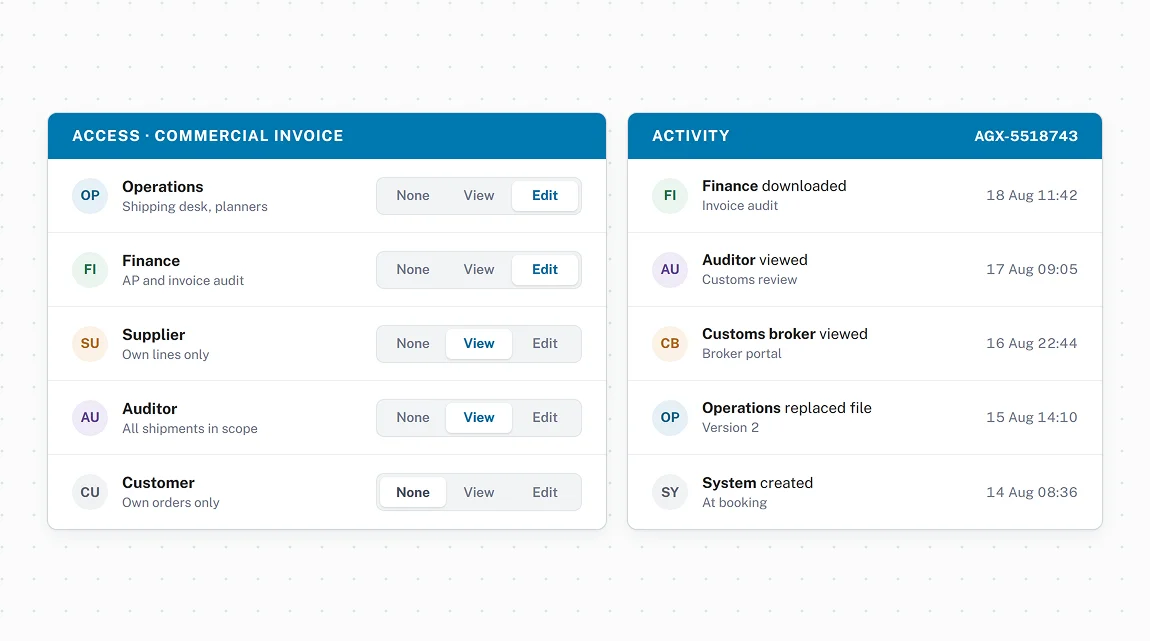1150x641 pixels.
Task: Set Operations access to View
Action: 479,196
